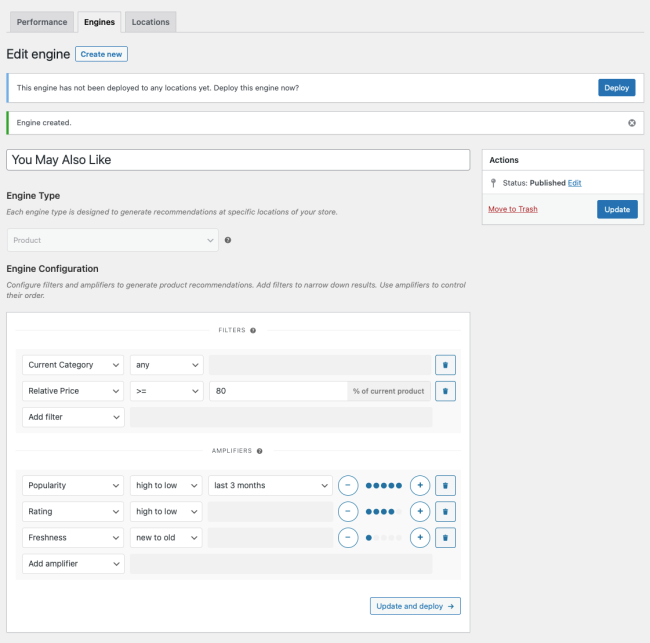
Task: Open the Locations tab
Action: tap(150, 21)
